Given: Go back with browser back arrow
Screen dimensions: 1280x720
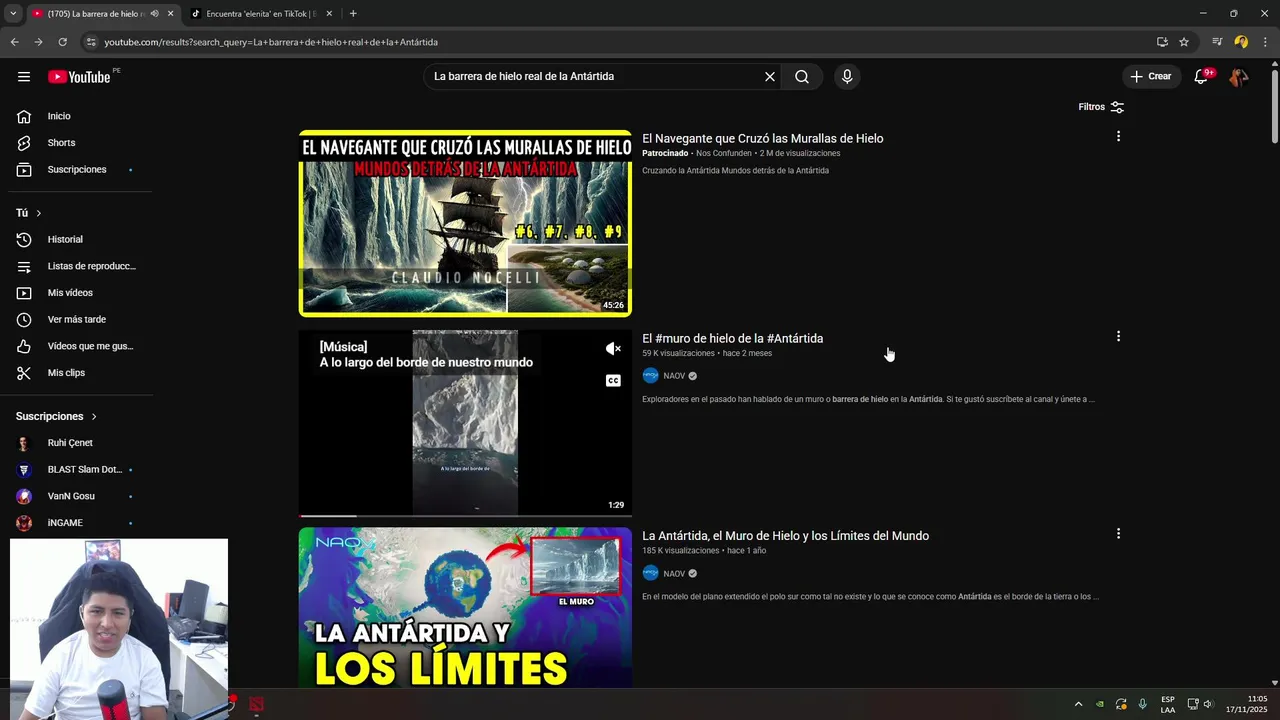Looking at the screenshot, I should tap(14, 42).
